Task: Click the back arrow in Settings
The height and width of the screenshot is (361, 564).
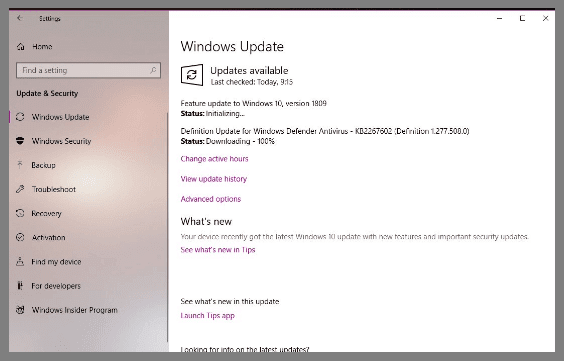Action: coord(20,18)
